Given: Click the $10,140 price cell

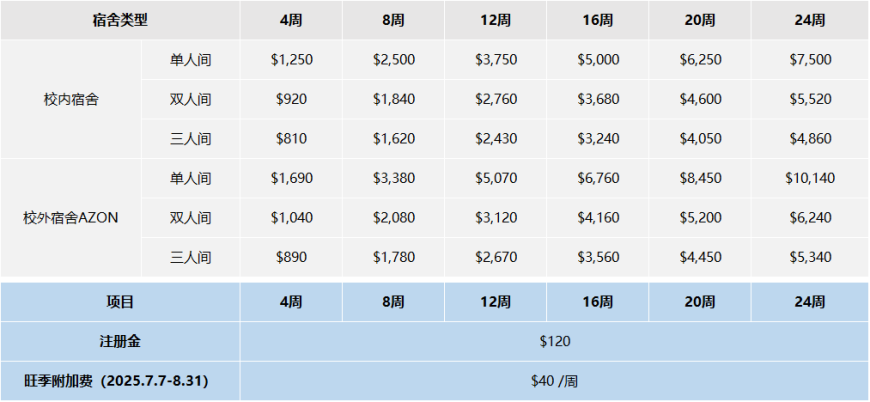Looking at the screenshot, I should tap(810, 178).
